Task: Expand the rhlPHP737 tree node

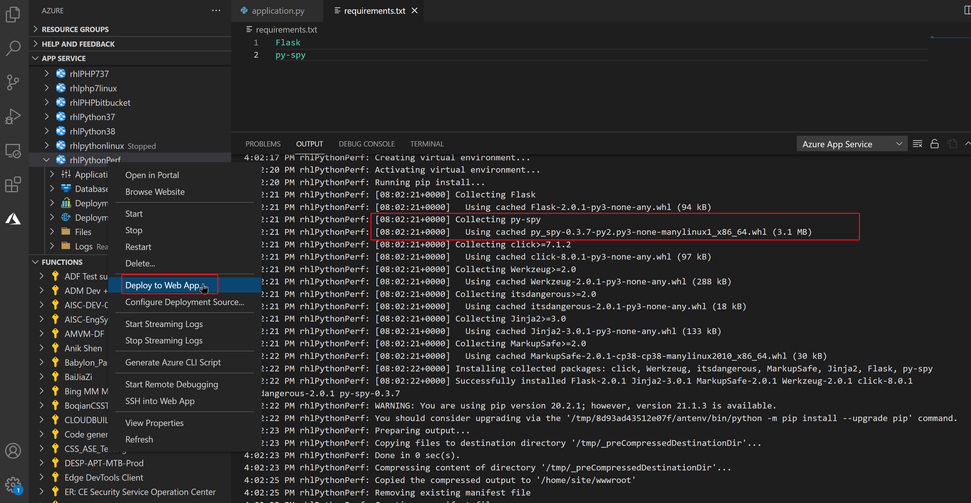Action: (46, 74)
